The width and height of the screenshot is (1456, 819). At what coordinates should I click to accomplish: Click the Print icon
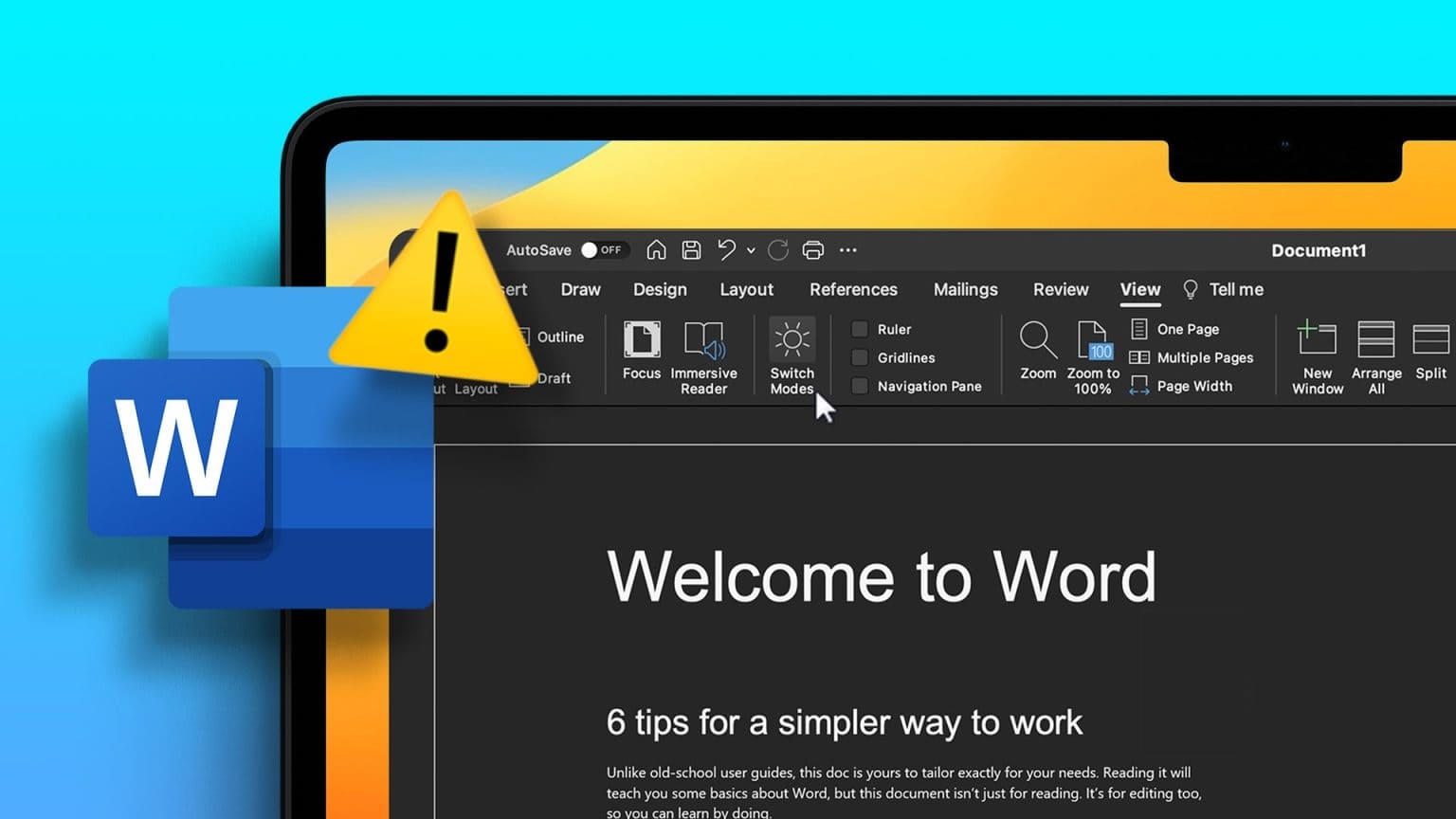pyautogui.click(x=813, y=250)
